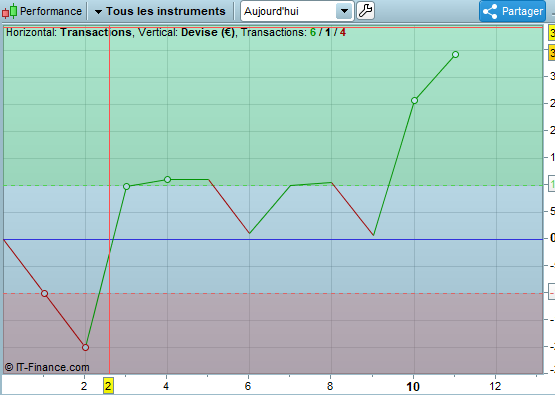Click the yellow cursor label 2 on axis

[x=108, y=386]
